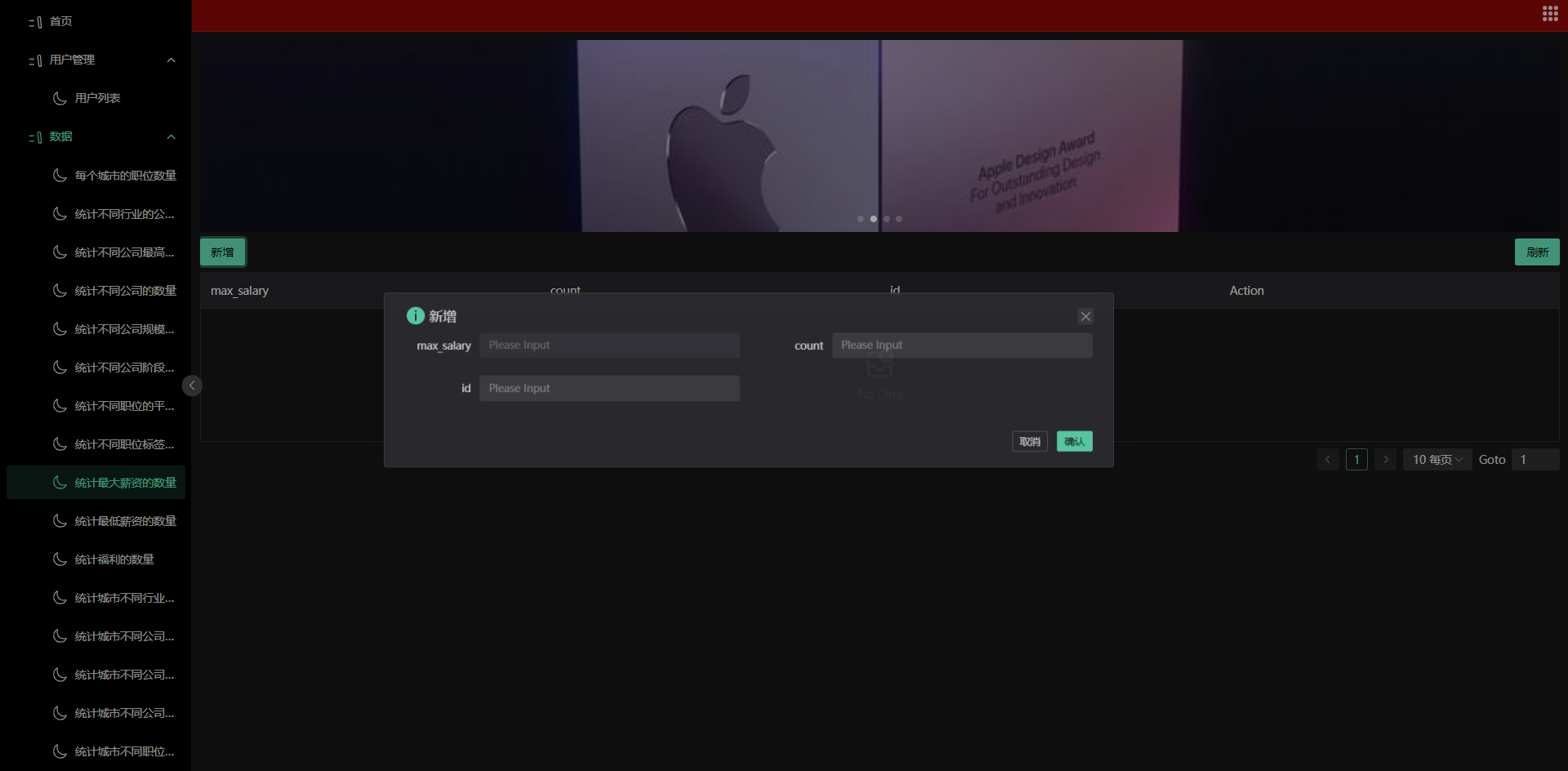Click the icon next to 用户管理
The height and width of the screenshot is (771, 1568).
35,60
